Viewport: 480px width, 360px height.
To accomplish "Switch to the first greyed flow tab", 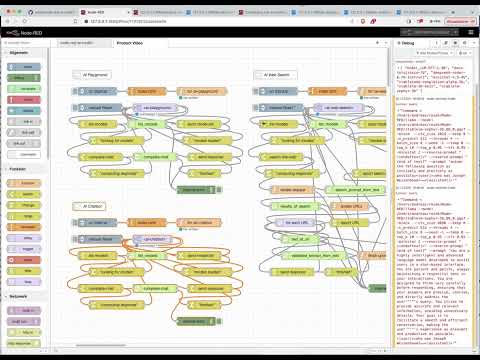I will [x=84, y=43].
